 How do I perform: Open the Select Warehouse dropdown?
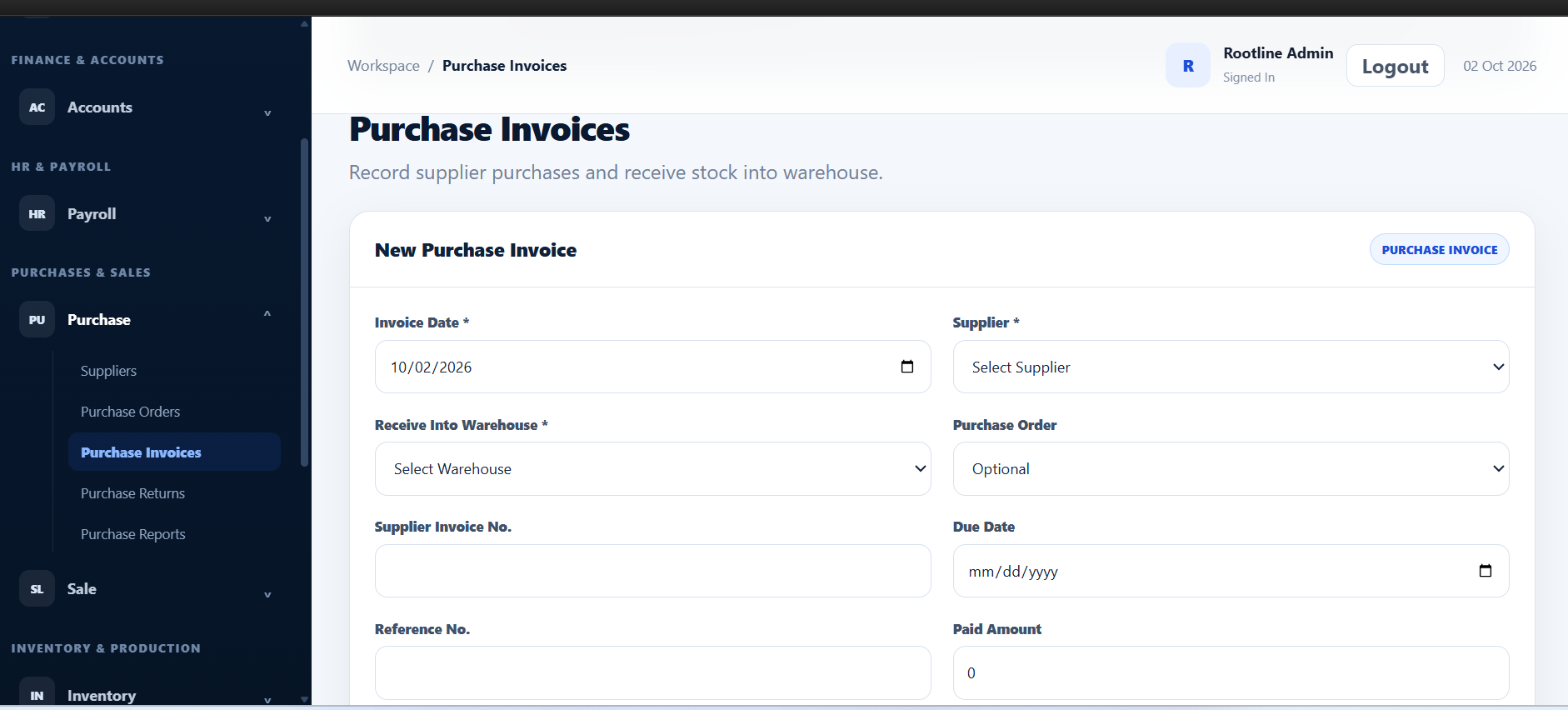652,469
